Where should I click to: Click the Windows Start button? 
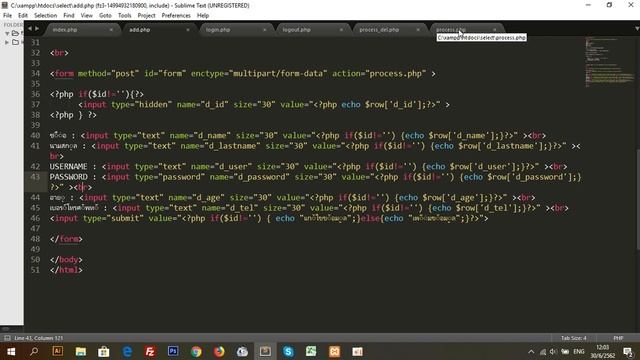(11, 351)
